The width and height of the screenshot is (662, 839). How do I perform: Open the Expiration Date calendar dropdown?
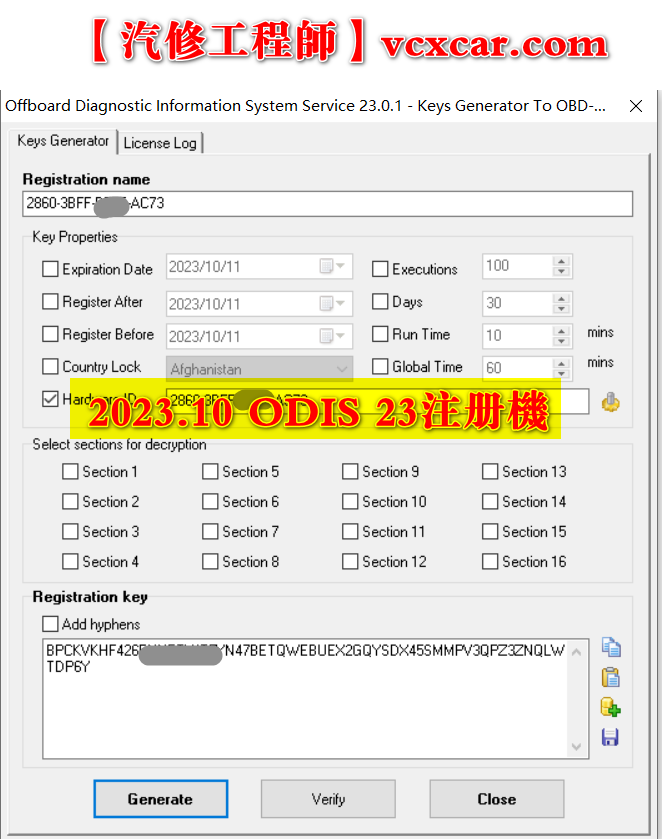point(332,266)
